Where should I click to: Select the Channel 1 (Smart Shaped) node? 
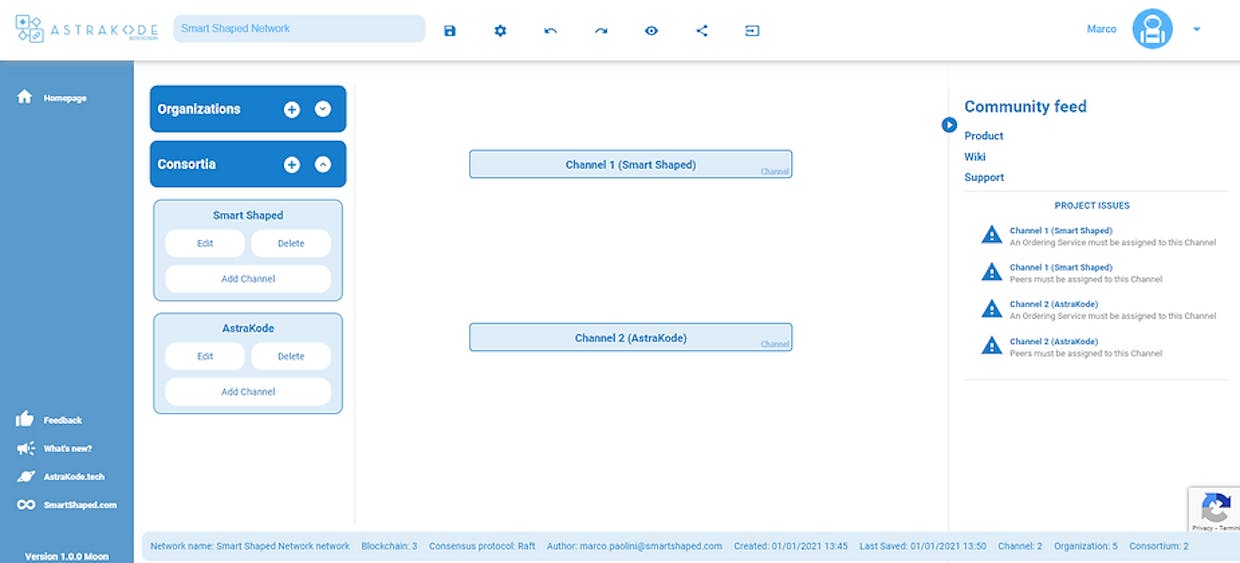point(631,164)
